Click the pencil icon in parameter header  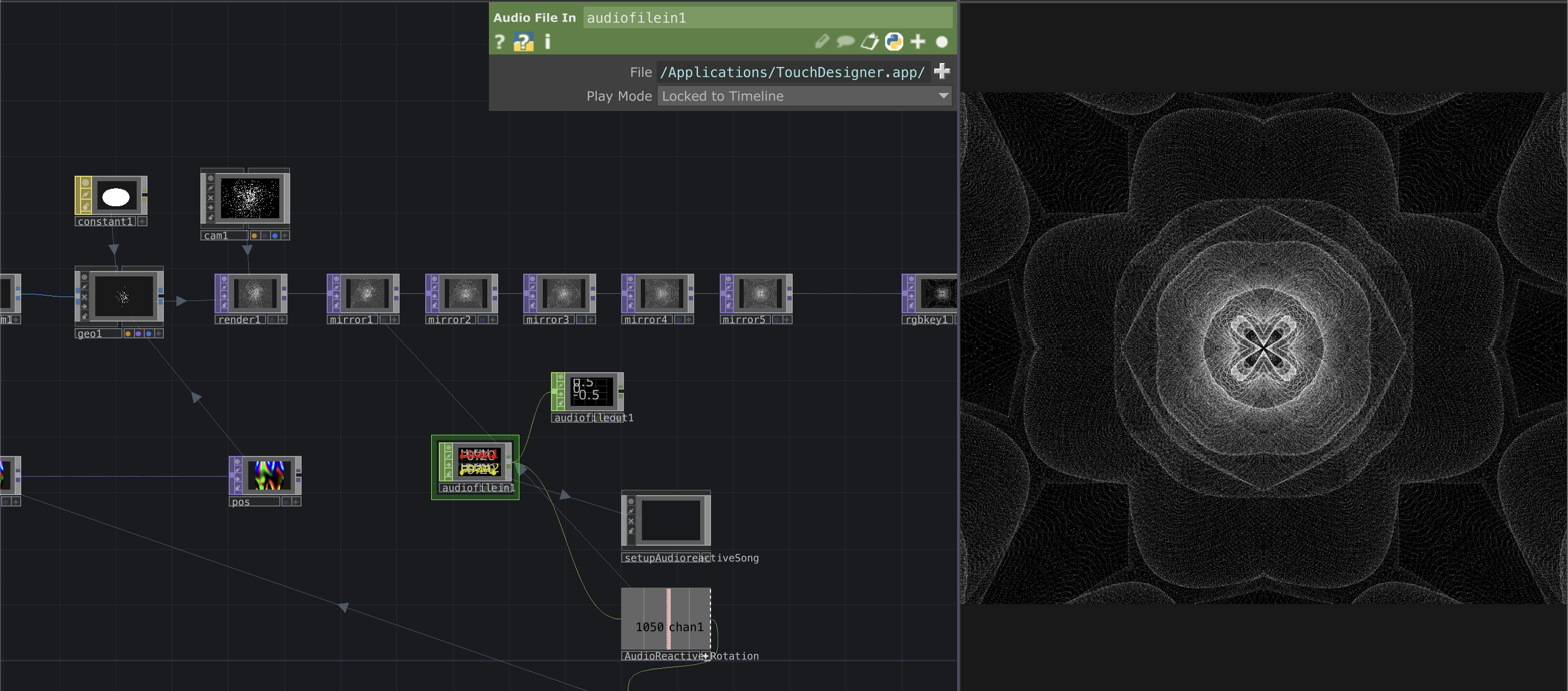coord(822,41)
